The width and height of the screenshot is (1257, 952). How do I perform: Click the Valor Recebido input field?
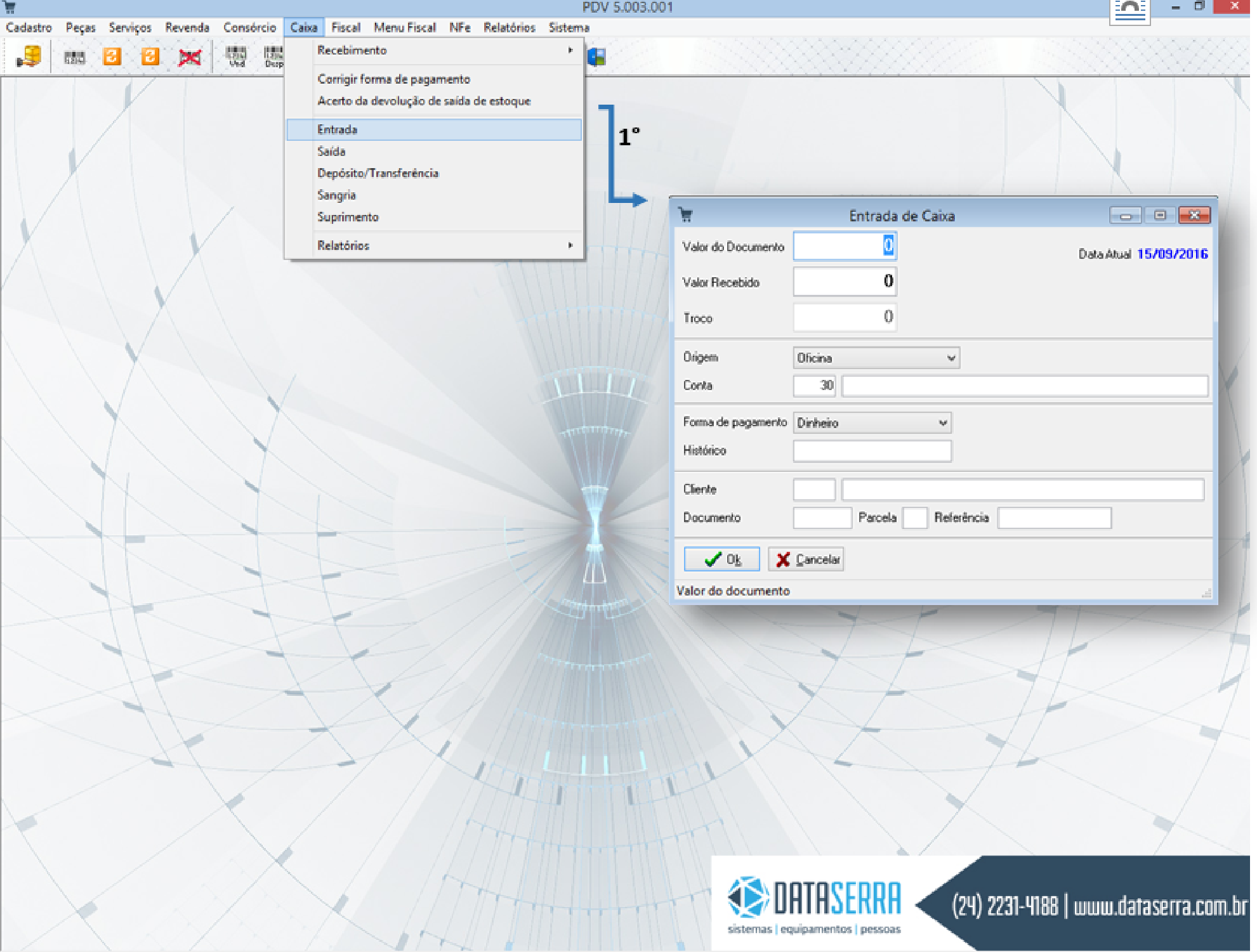844,282
